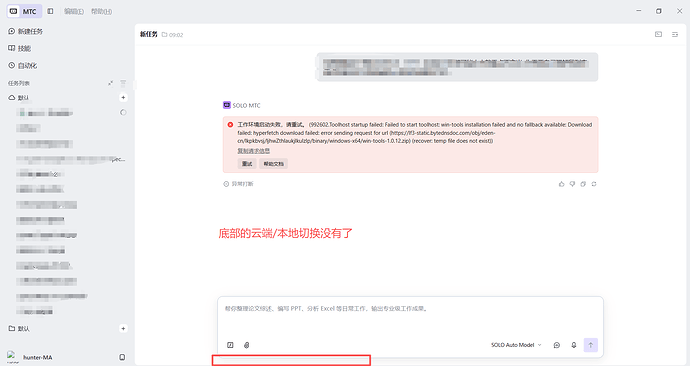Start voice input with the microphone icon
Viewport: 690px width, 366px height.
tap(574, 345)
